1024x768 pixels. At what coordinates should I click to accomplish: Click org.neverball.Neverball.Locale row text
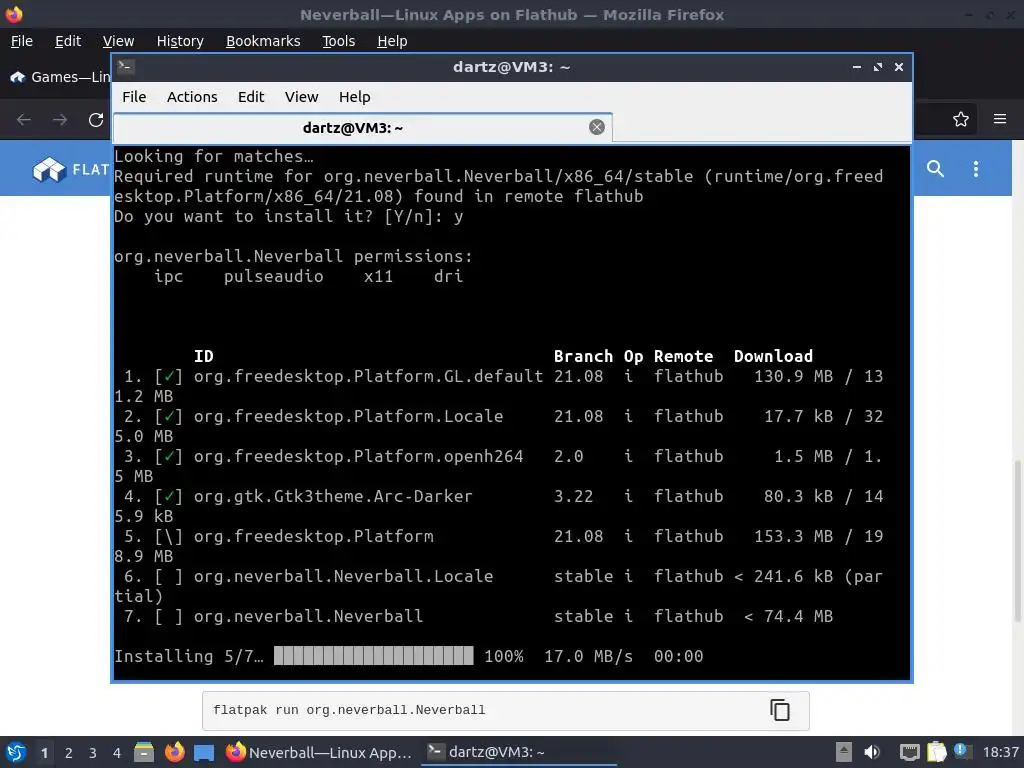344,576
